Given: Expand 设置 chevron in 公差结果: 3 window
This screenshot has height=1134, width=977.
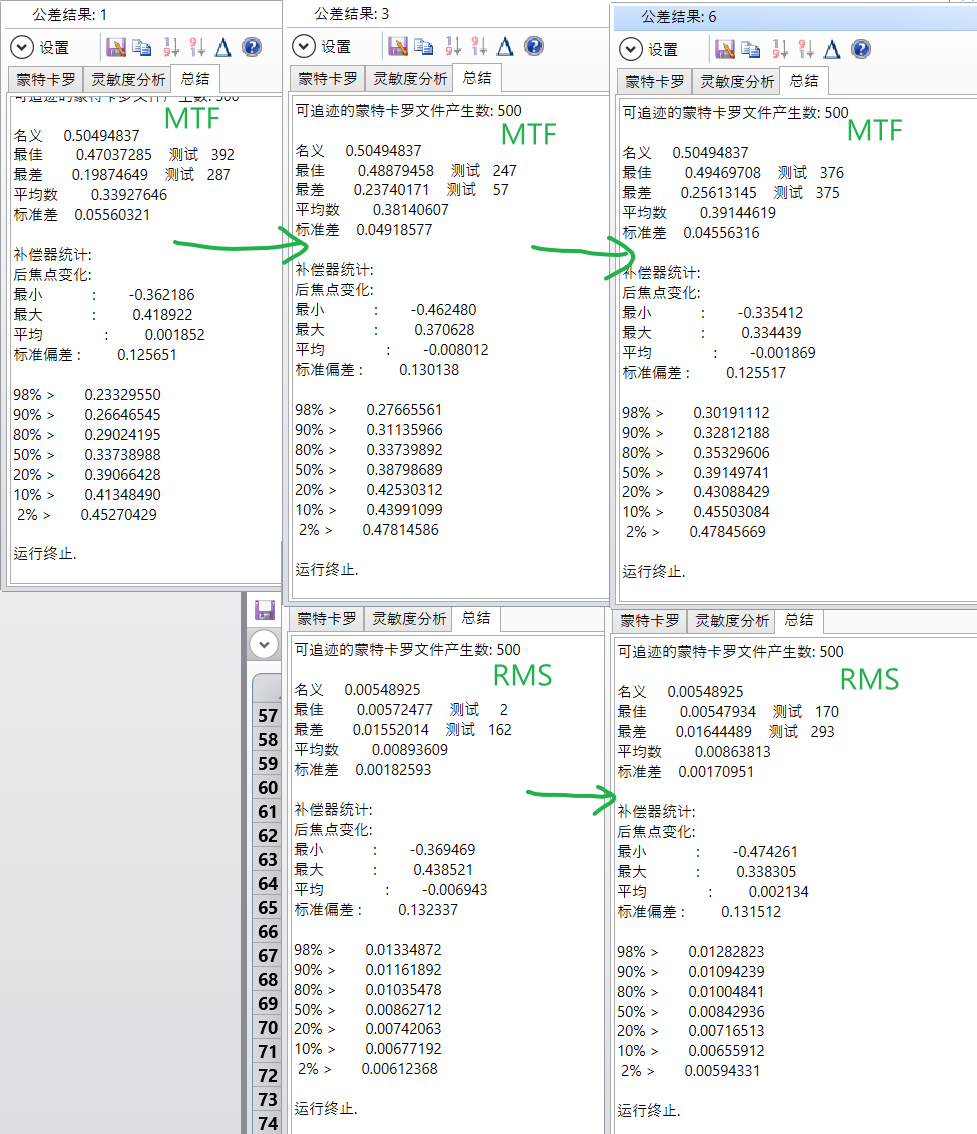Looking at the screenshot, I should point(304,46).
